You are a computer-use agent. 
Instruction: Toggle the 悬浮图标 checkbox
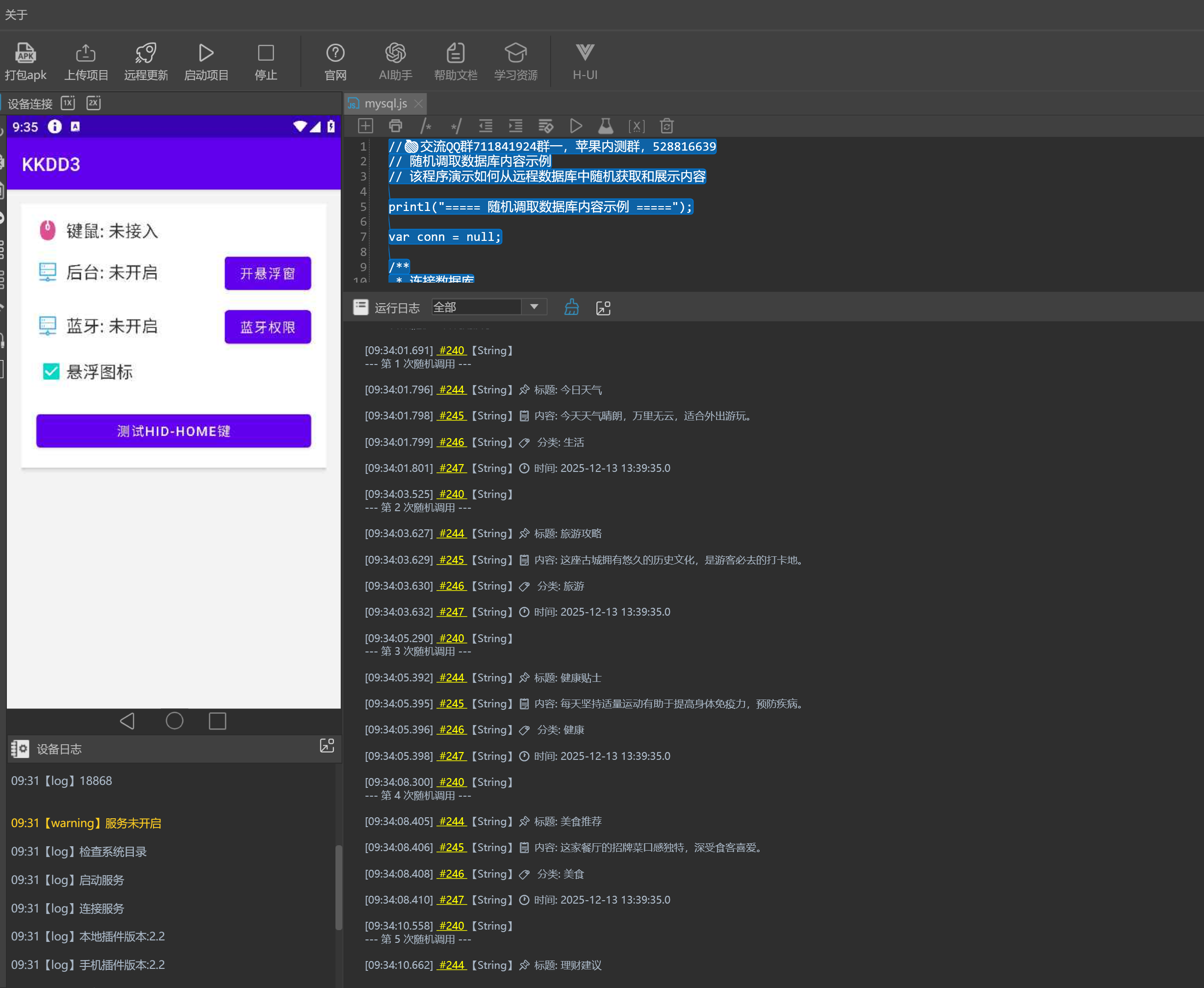[x=51, y=372]
